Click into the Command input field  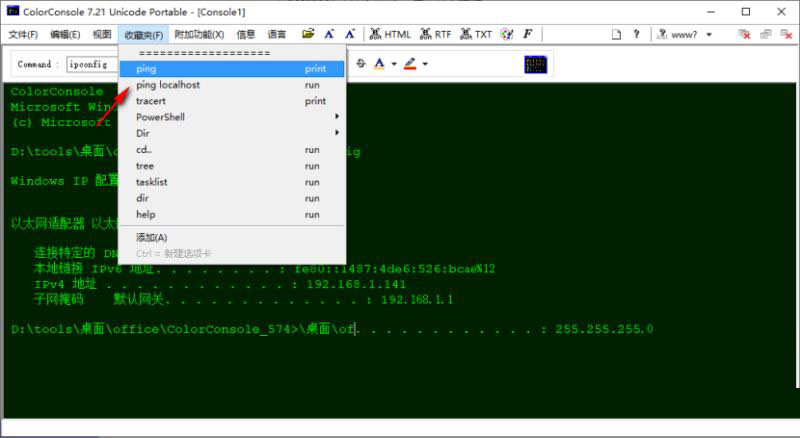[92, 64]
